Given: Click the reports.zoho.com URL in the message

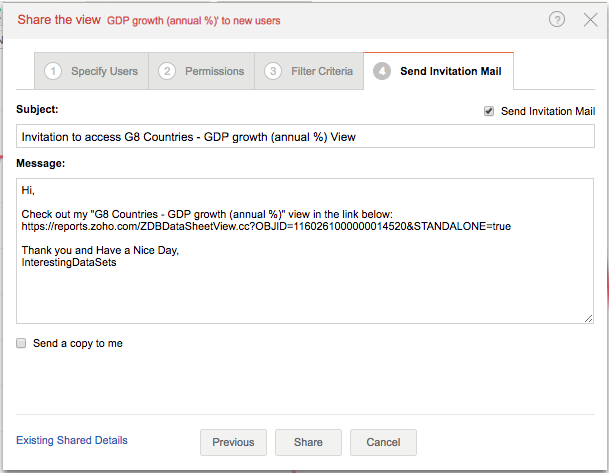Looking at the screenshot, I should (x=265, y=227).
